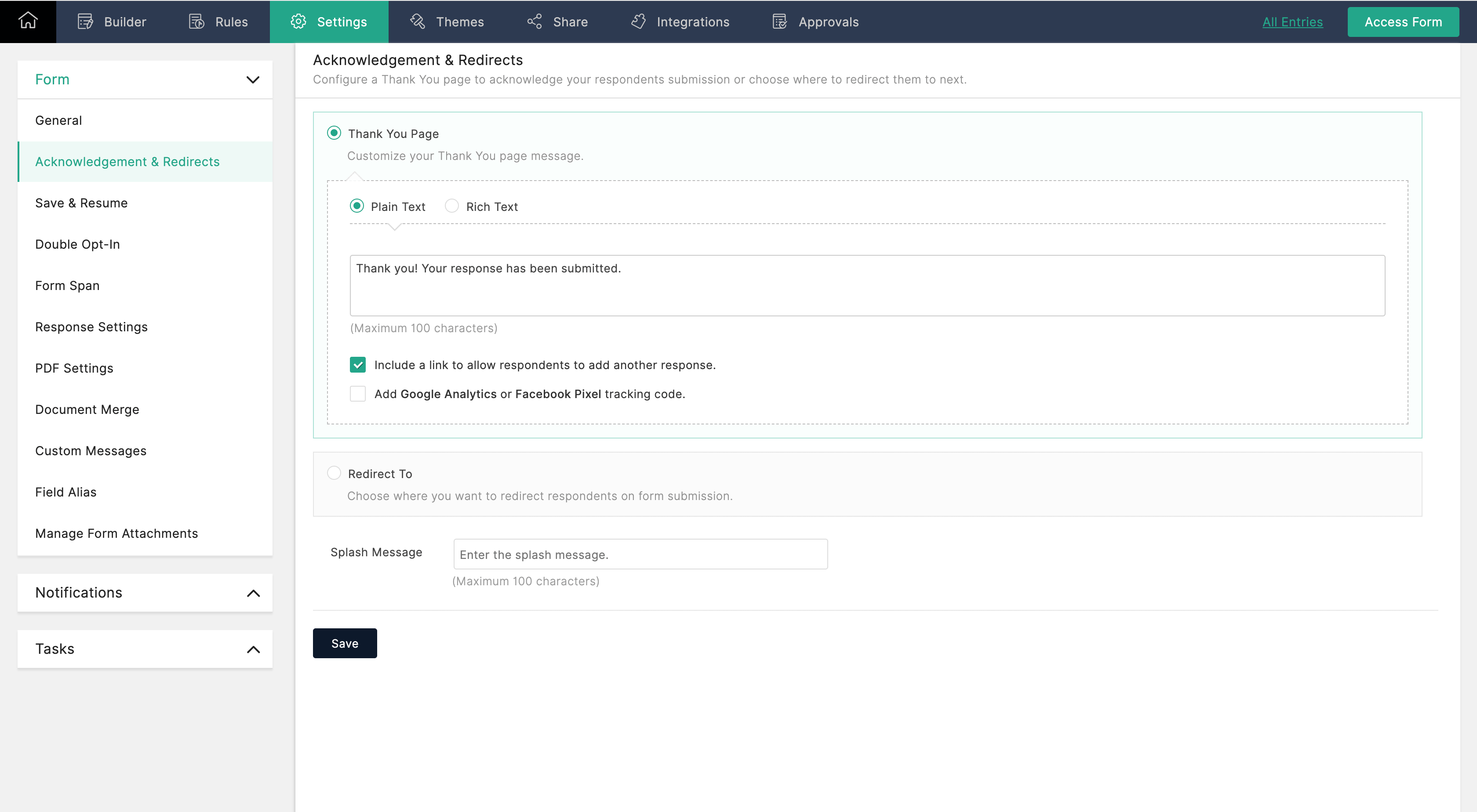Open Save & Resume settings
The width and height of the screenshot is (1477, 812).
145,203
